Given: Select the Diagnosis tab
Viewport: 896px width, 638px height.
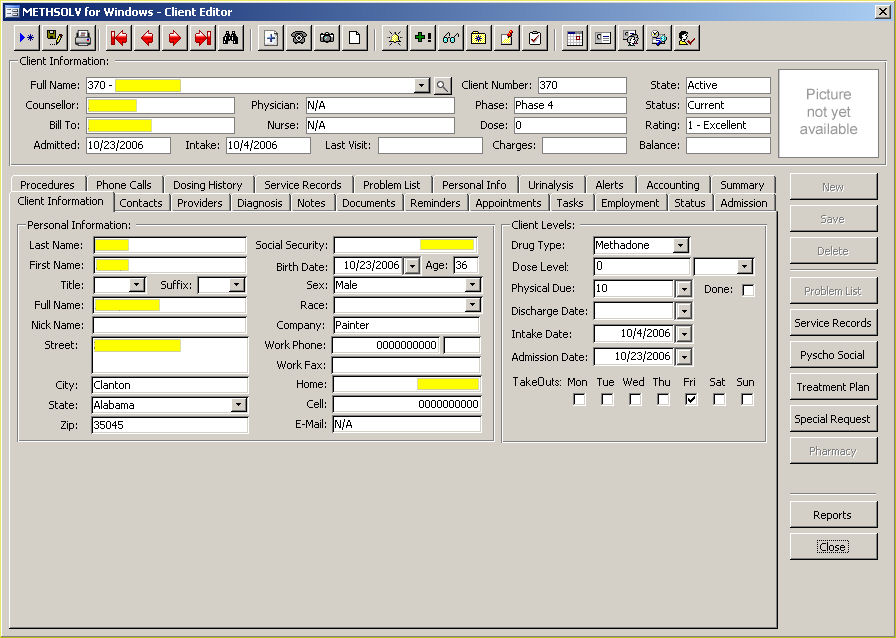Looking at the screenshot, I should [x=260, y=203].
